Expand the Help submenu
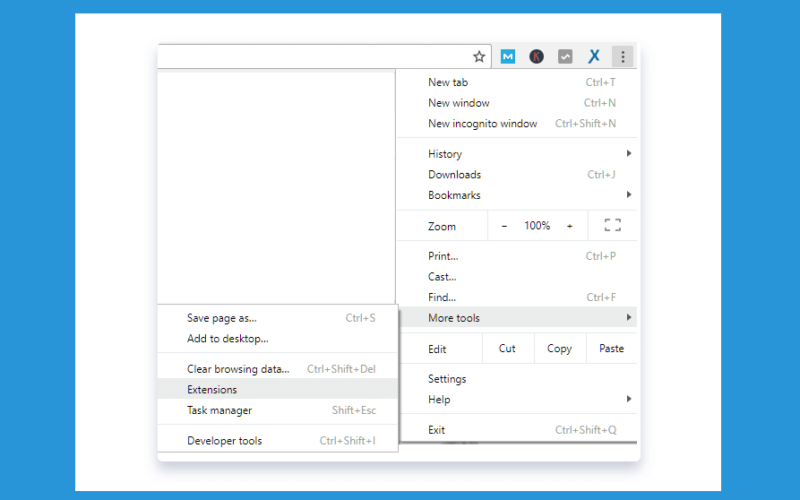 (517, 399)
